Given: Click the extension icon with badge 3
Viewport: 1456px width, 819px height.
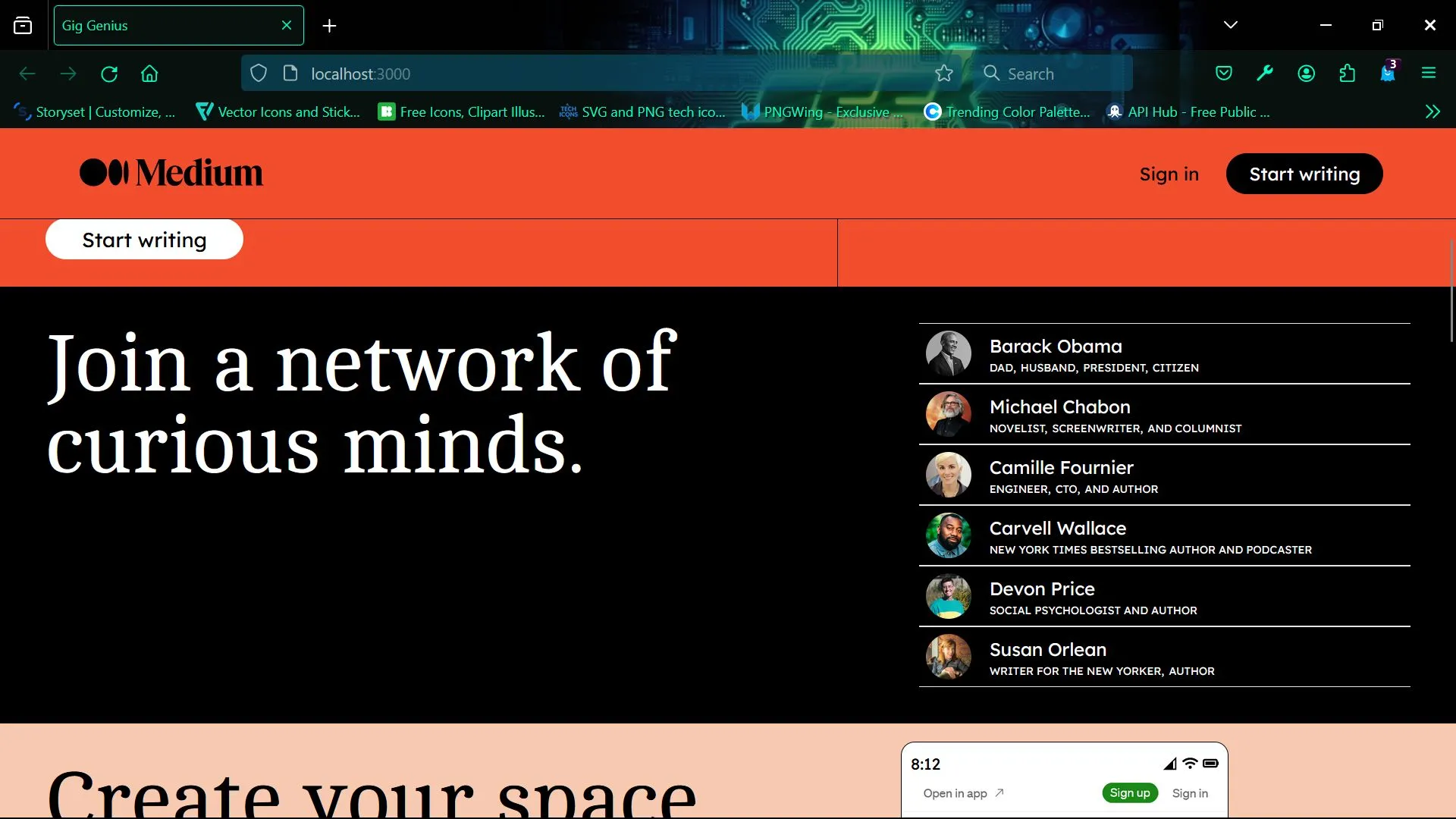Looking at the screenshot, I should coord(1389,72).
